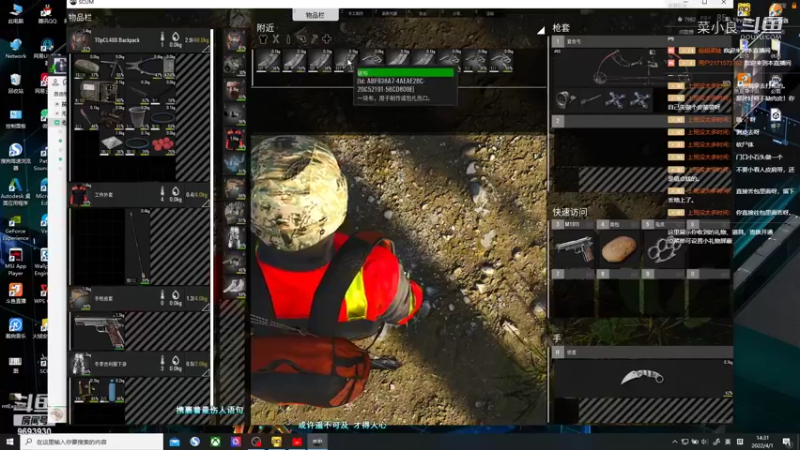Select the long stick in work jacket

[138, 246]
